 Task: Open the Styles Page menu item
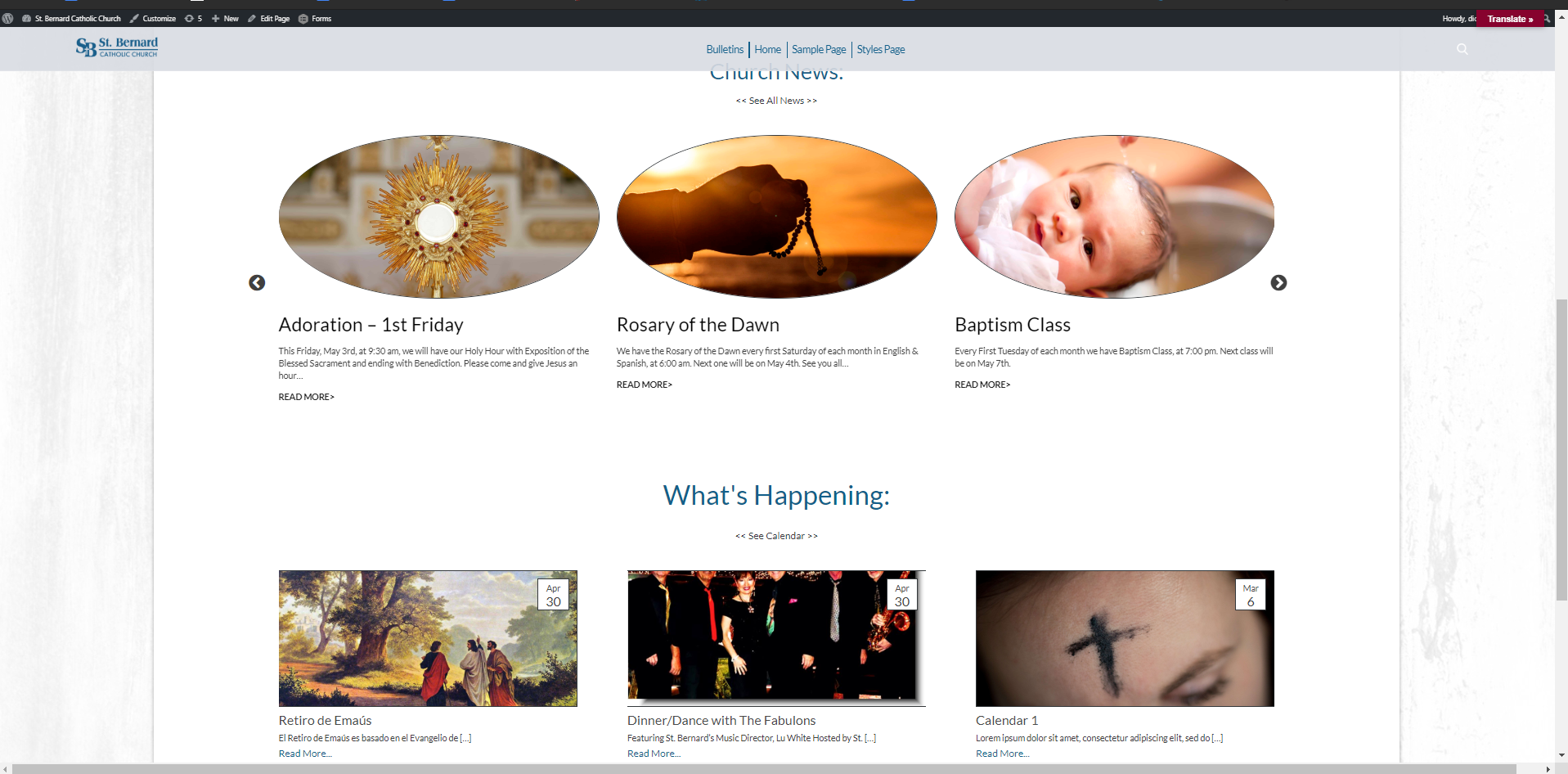pyautogui.click(x=880, y=49)
